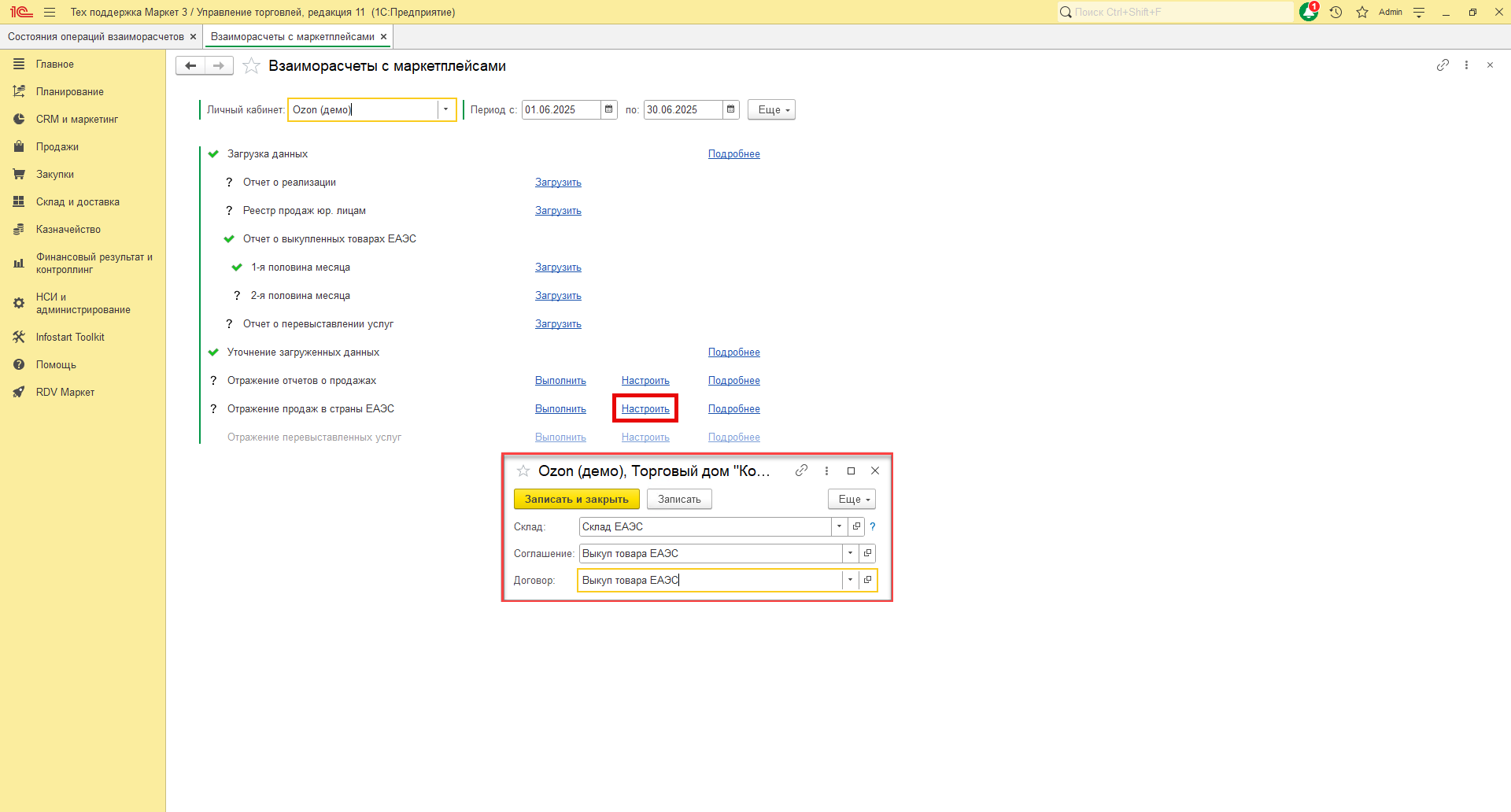1511x812 pixels.
Task: Open calendar for period start date
Action: coord(609,109)
